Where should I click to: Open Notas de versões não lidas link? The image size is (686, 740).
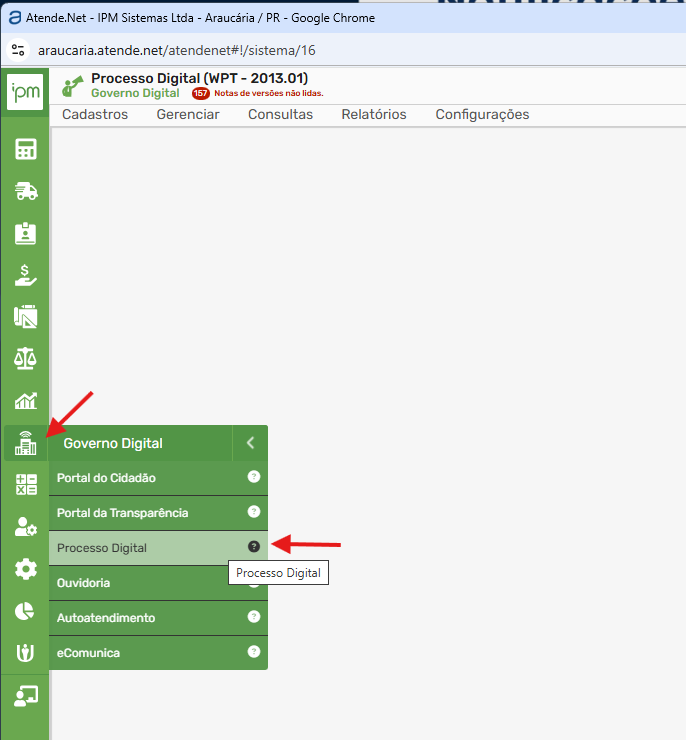[x=269, y=93]
